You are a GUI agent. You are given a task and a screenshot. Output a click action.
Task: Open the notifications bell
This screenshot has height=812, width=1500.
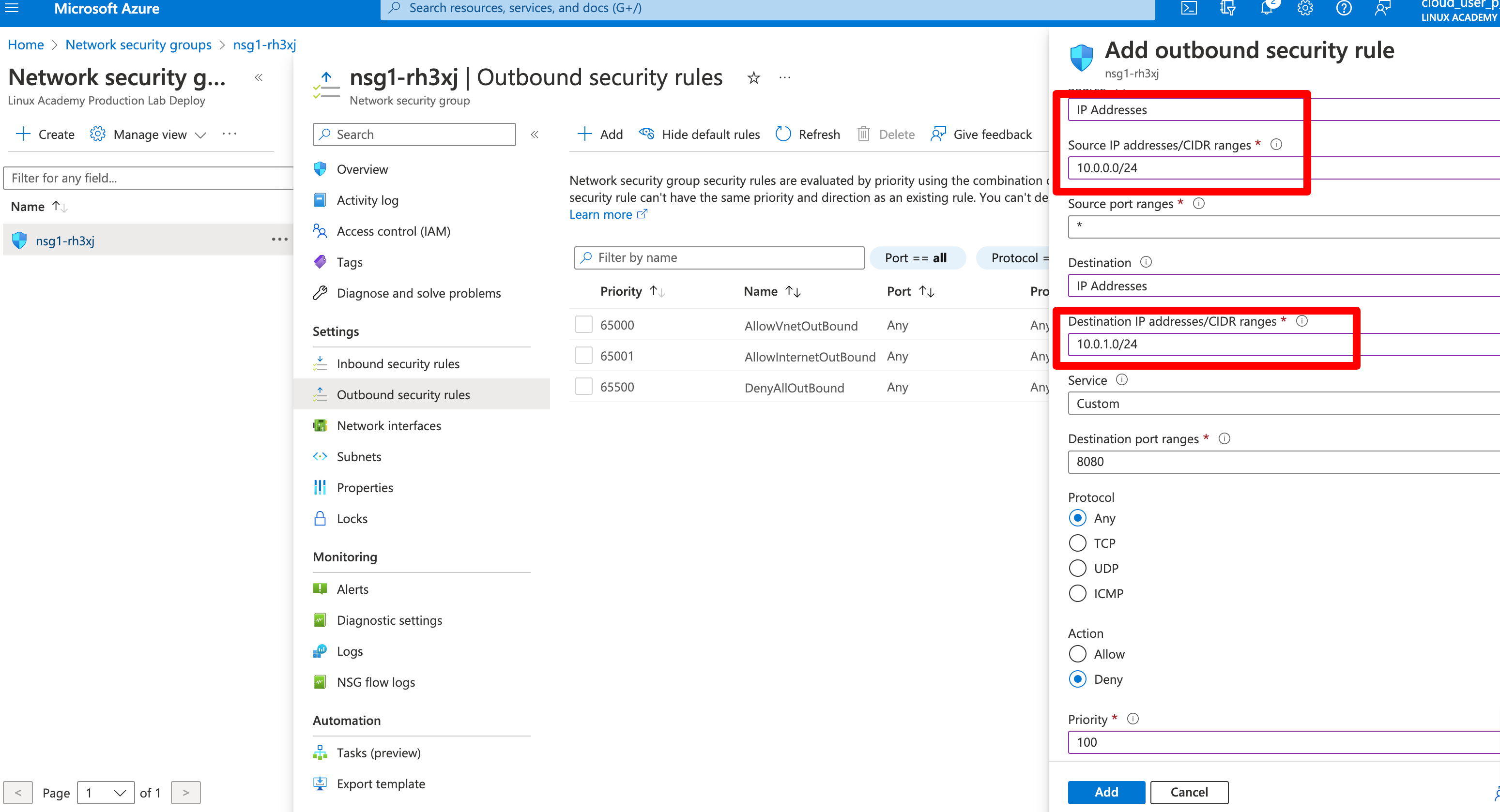pos(1267,8)
